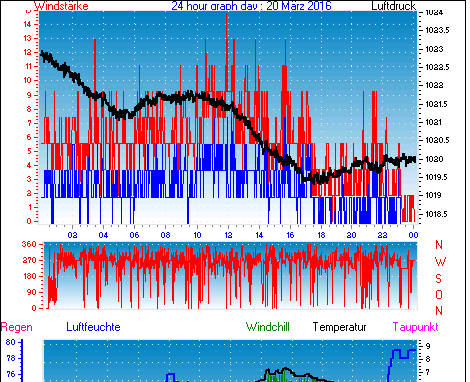This screenshot has width=470, height=382.
Task: Click red '5' on the Windstärke axis
Action: click(29, 151)
